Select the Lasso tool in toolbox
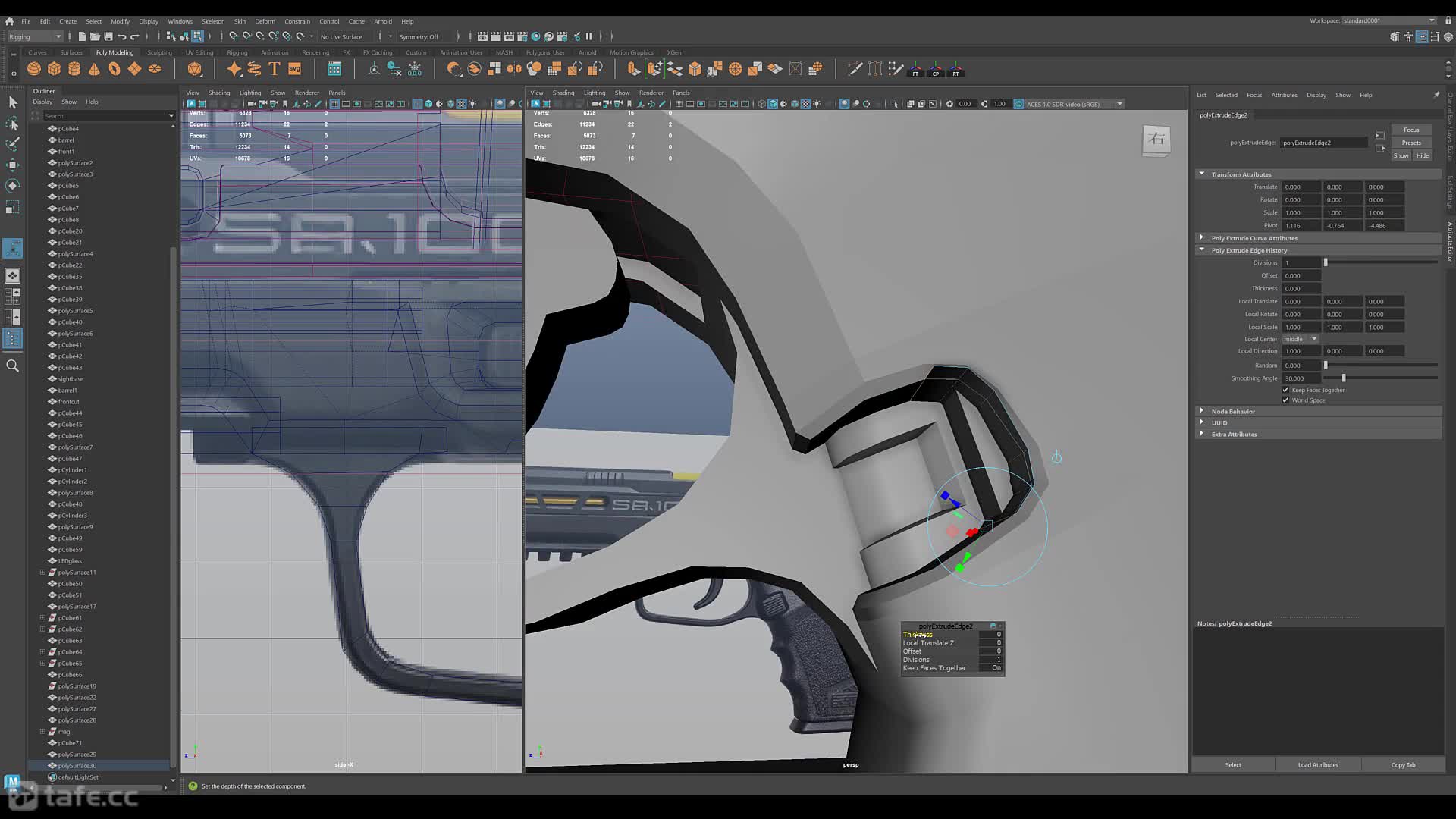This screenshot has width=1456, height=819. pyautogui.click(x=12, y=123)
